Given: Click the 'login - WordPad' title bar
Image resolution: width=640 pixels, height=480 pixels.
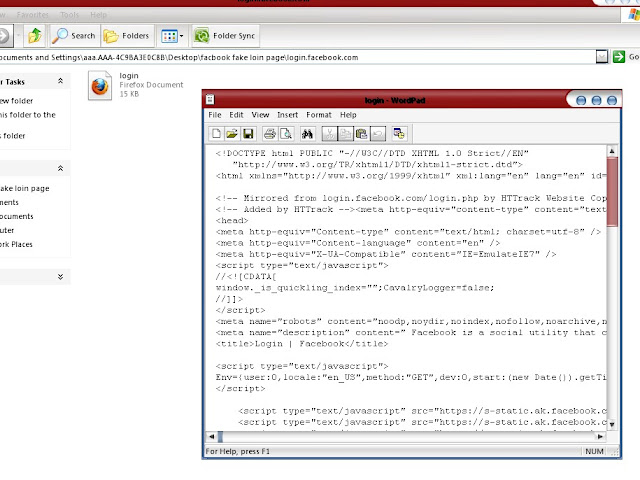Looking at the screenshot, I should click(394, 100).
